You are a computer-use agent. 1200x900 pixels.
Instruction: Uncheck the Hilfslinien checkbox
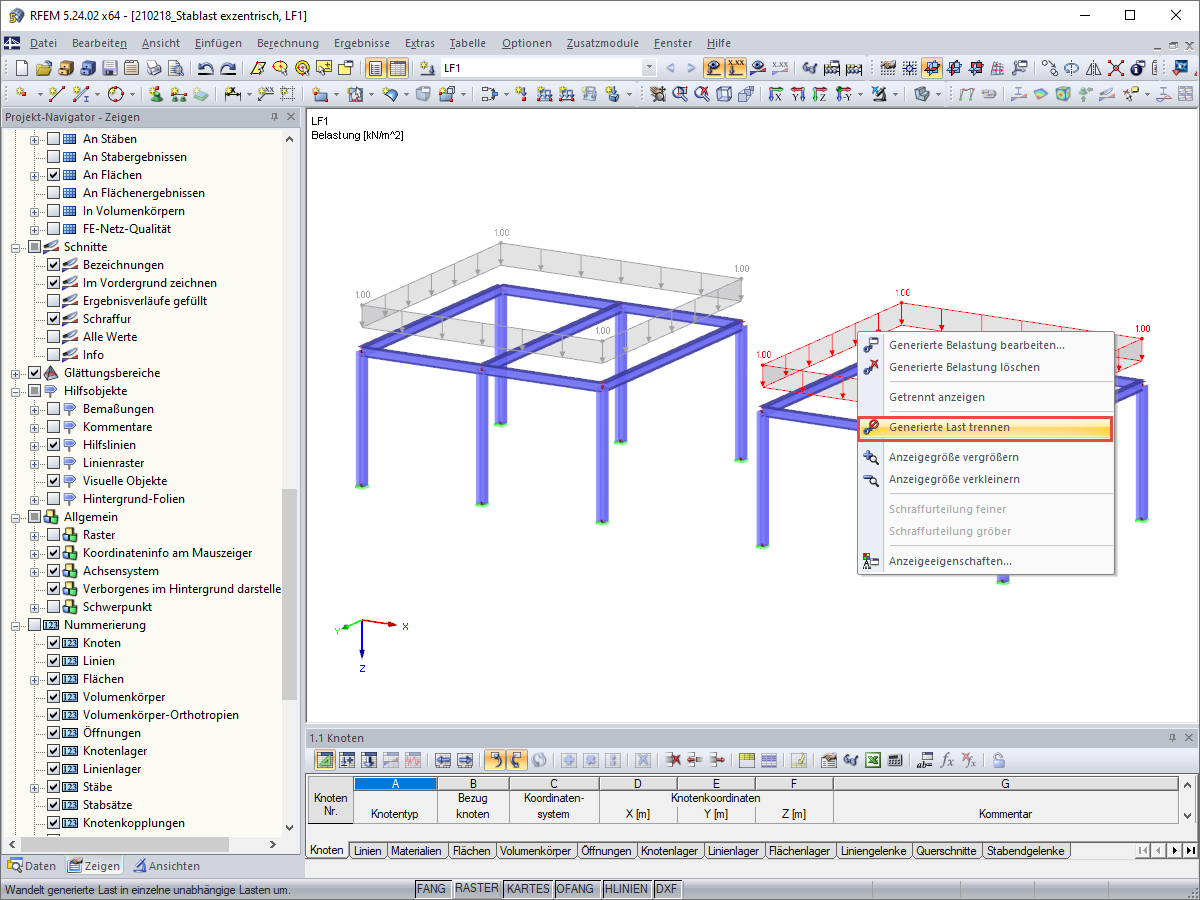coord(54,445)
